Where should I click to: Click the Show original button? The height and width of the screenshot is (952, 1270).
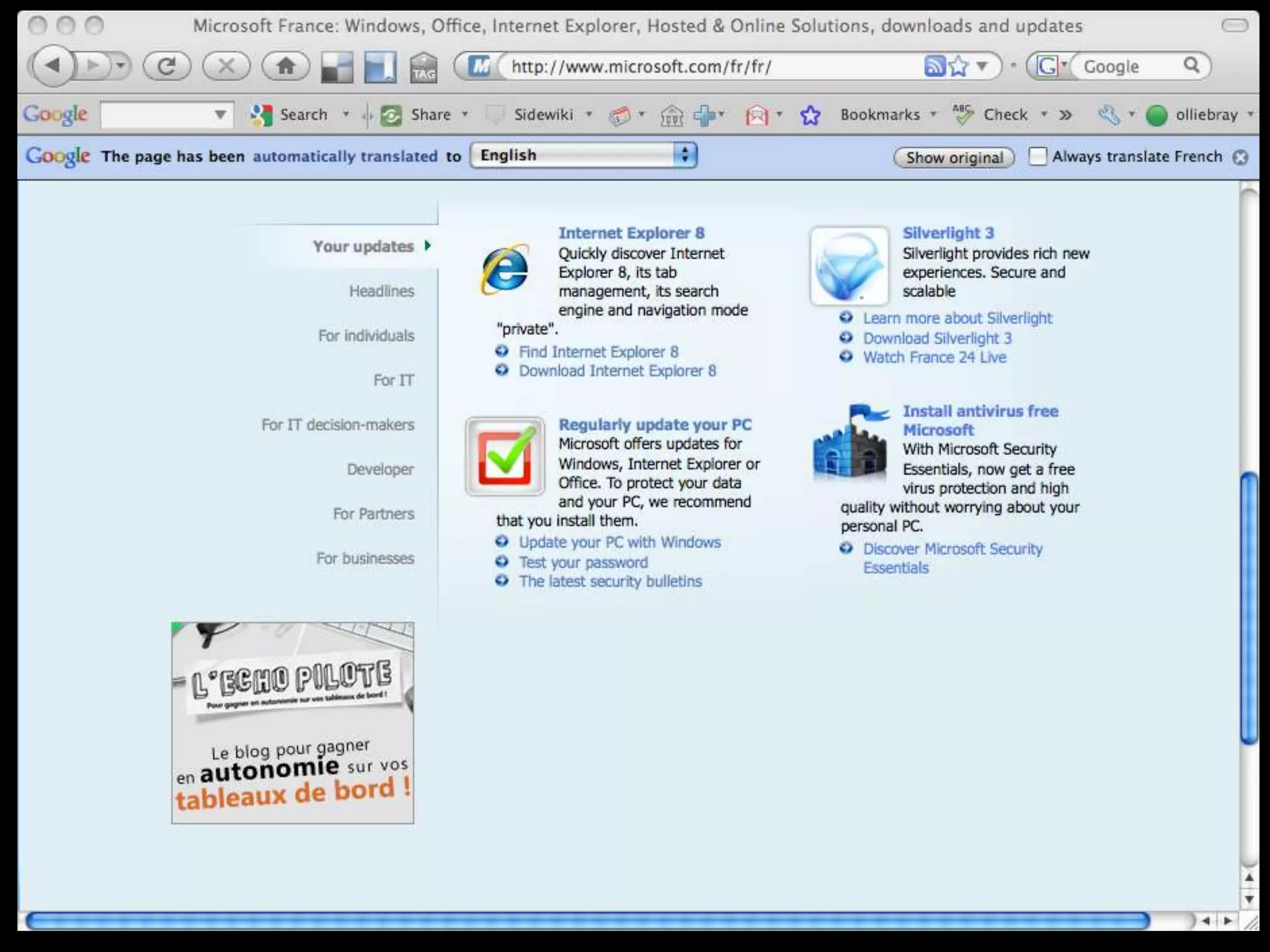[954, 157]
